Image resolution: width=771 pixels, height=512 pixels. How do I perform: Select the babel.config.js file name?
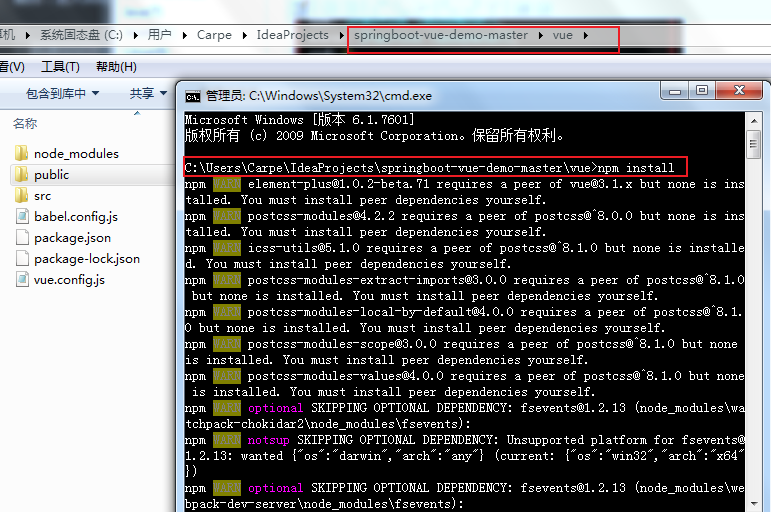[76, 216]
